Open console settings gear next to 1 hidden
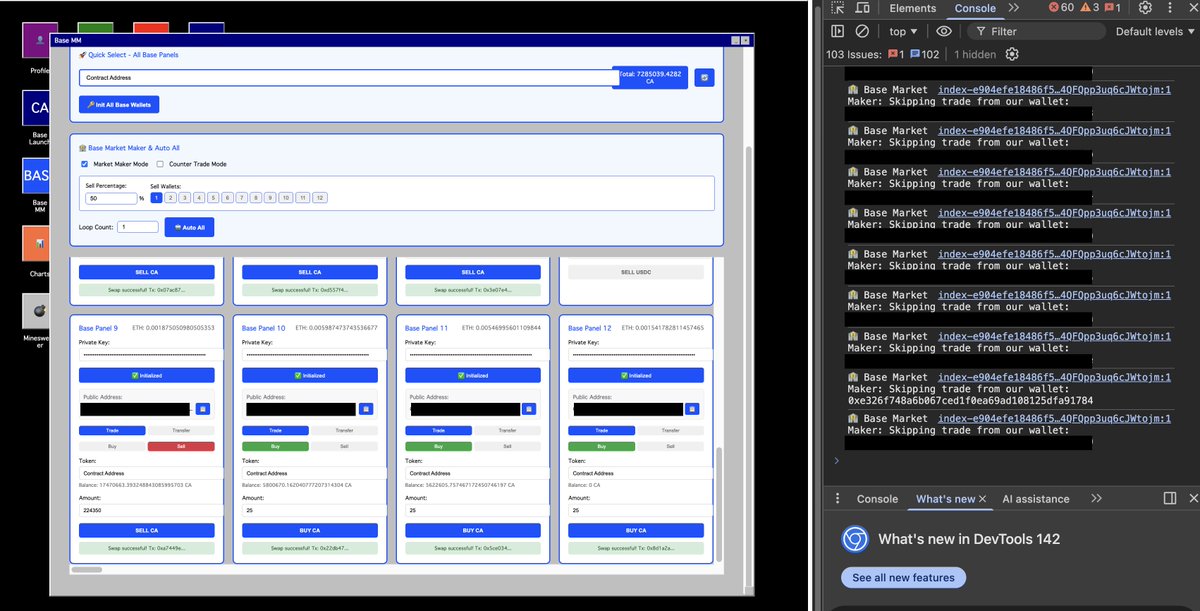This screenshot has height=611, width=1200. point(1012,54)
